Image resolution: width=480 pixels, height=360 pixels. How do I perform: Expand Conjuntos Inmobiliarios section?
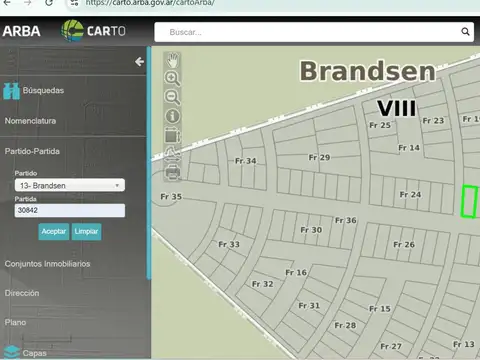coord(47,264)
